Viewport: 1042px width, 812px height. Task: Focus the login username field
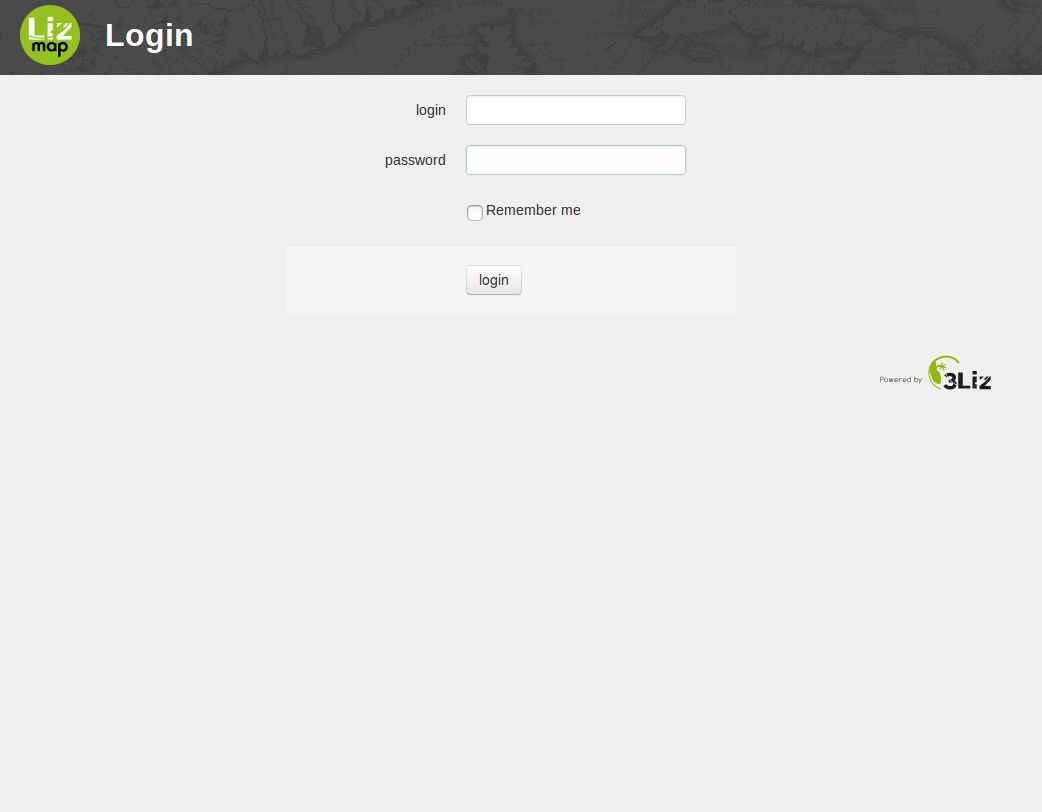(x=575, y=110)
